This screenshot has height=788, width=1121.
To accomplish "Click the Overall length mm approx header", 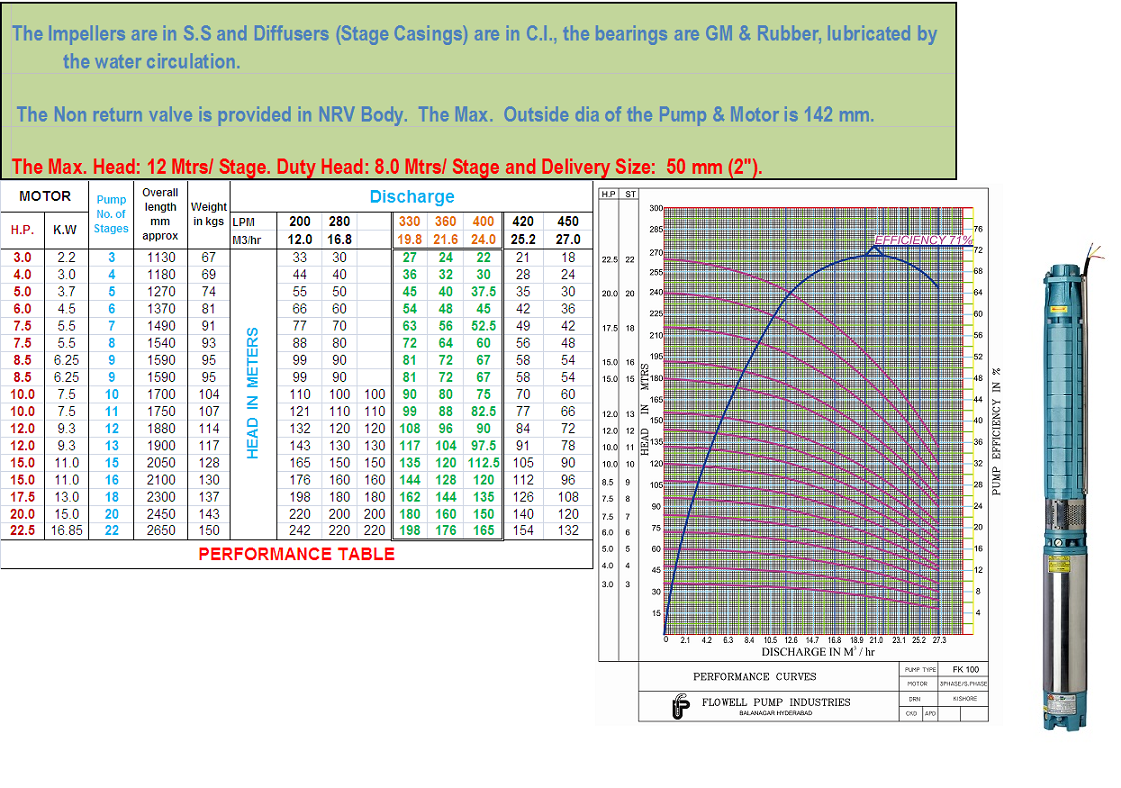I will [x=160, y=214].
